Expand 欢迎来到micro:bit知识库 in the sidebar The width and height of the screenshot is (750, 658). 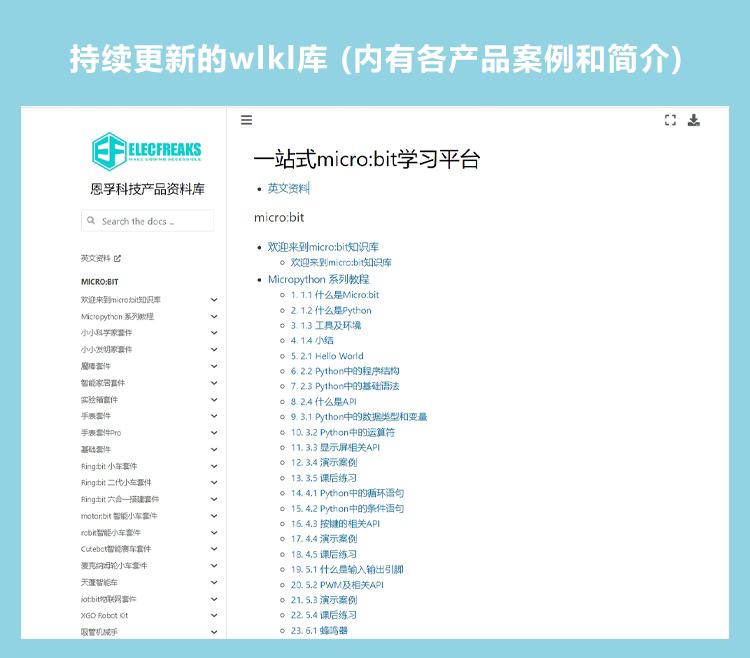click(214, 300)
